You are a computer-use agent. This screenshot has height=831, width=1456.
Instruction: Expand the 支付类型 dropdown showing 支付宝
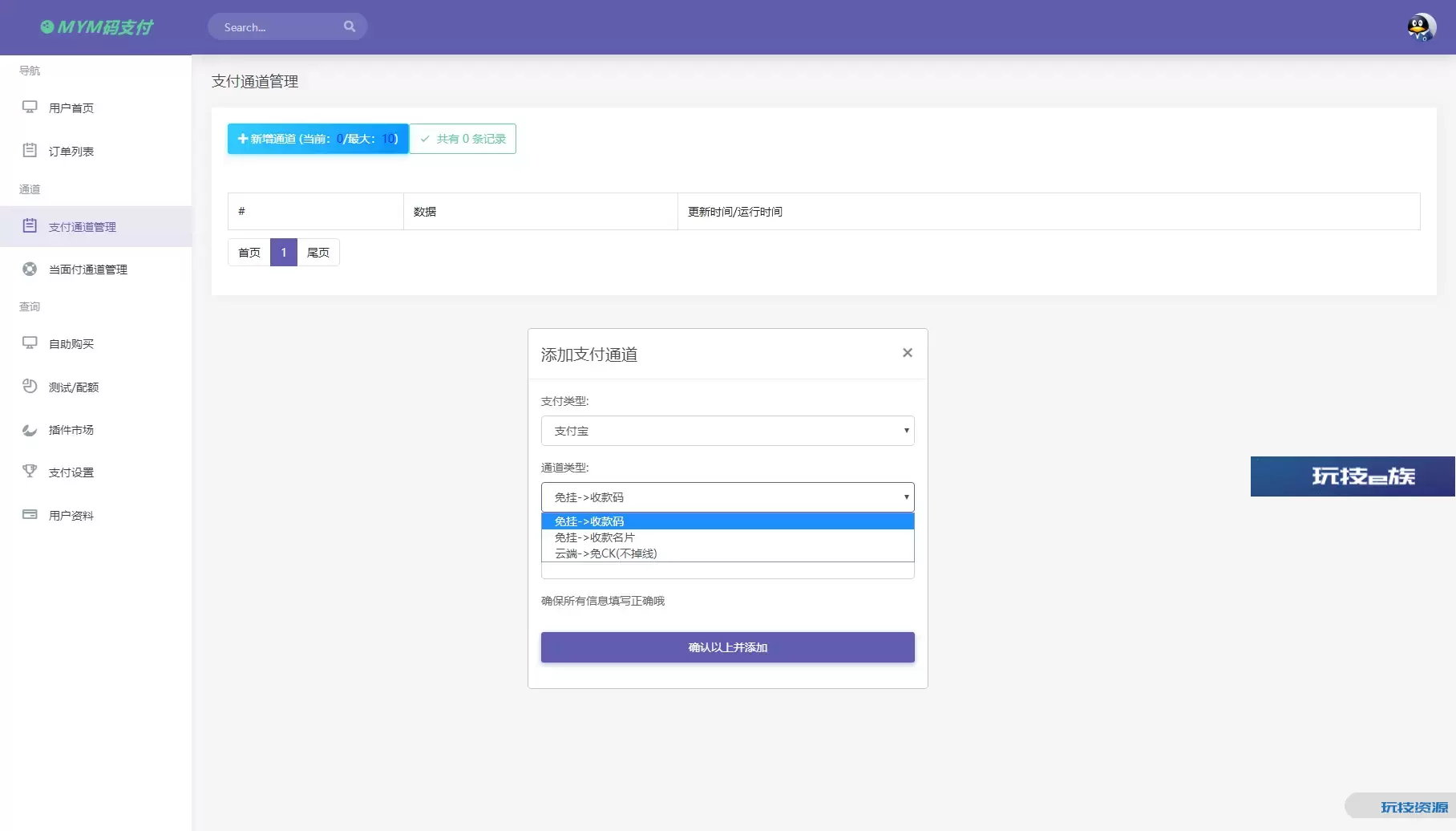[727, 431]
